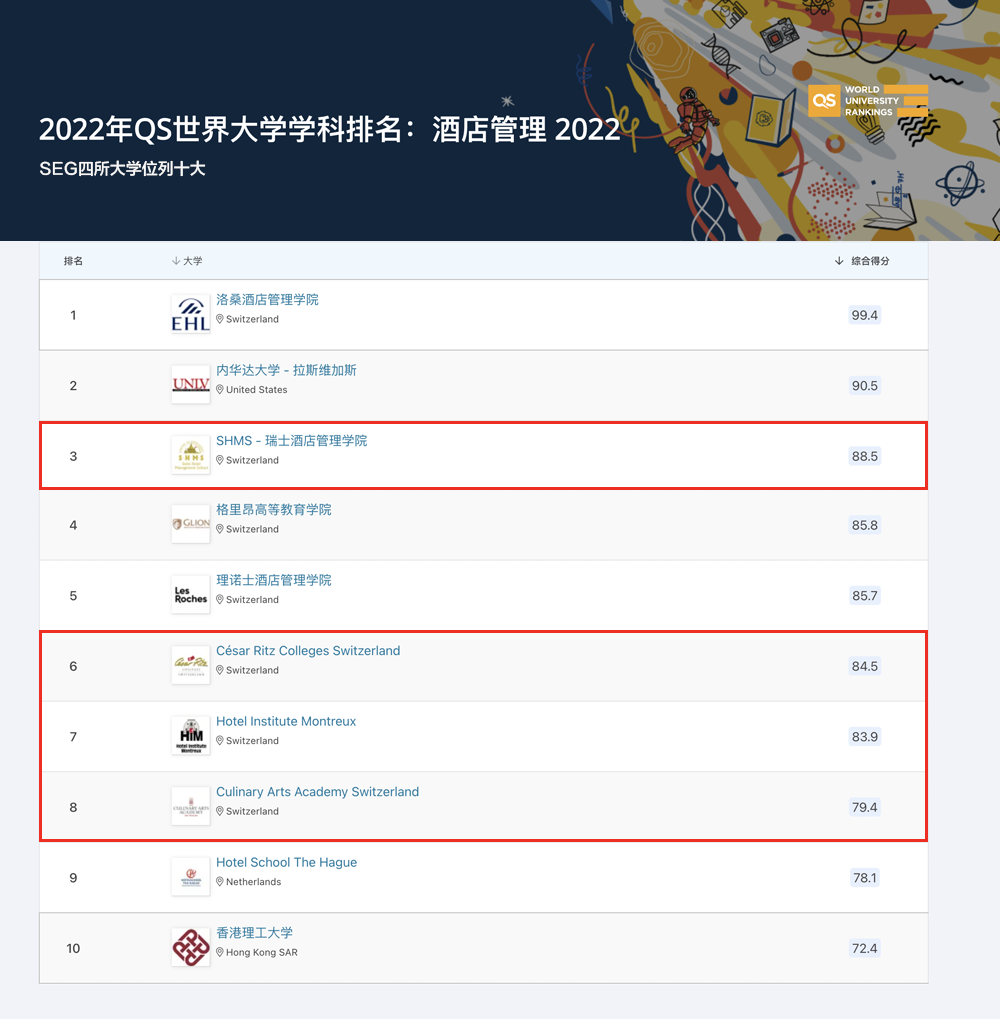The image size is (1000, 1019).
Task: Click the QS World University Rankings logo
Action: [868, 101]
